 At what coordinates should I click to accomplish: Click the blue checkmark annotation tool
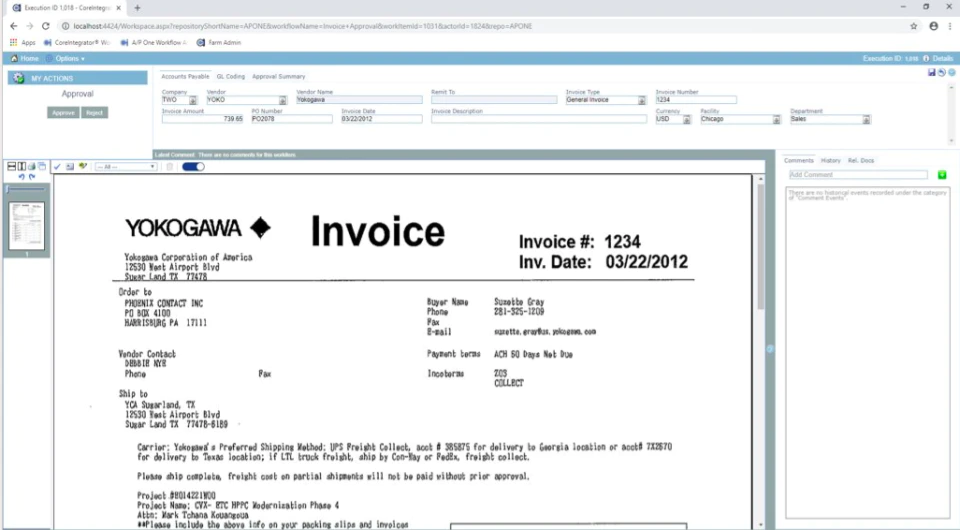(57, 166)
